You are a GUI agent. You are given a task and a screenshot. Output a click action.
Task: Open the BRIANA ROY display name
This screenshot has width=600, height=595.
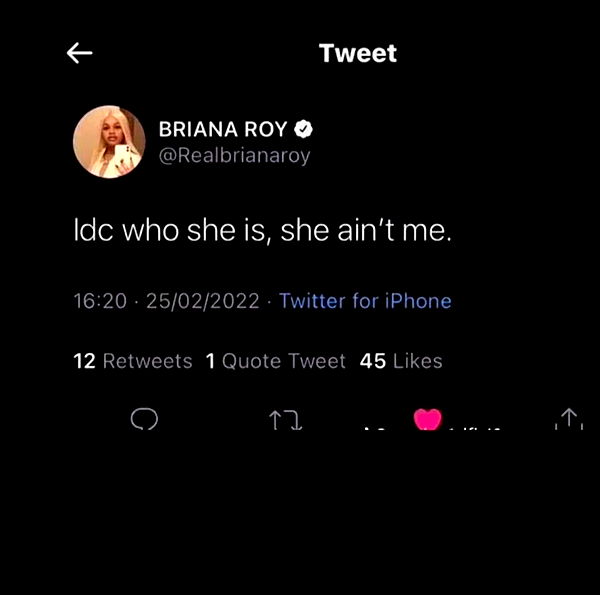point(222,129)
